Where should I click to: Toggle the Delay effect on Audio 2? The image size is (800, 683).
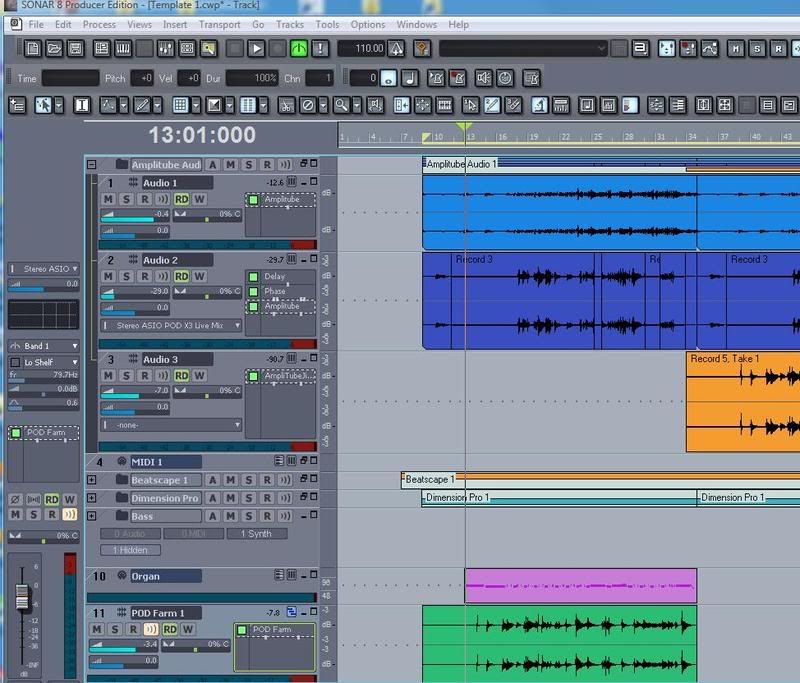[254, 276]
